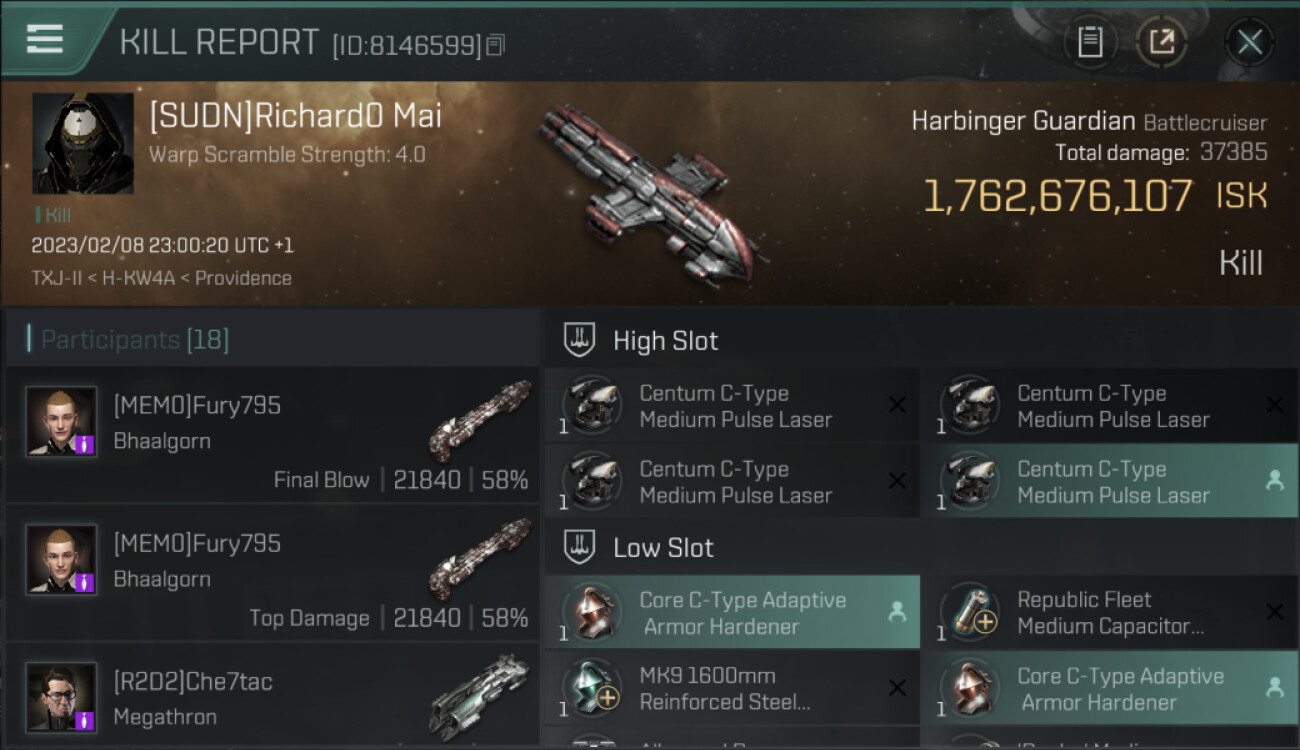
Task: Copy the kill report ID icon
Action: coord(497,45)
